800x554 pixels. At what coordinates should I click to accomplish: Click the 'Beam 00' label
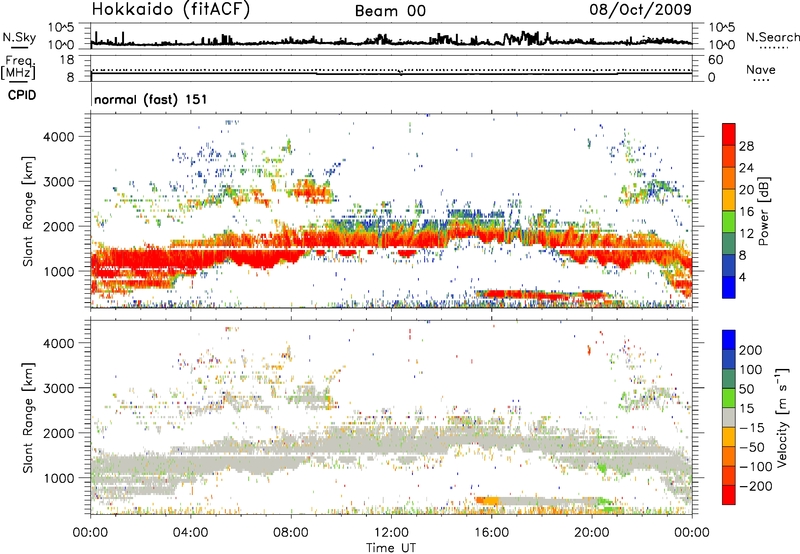coord(390,11)
